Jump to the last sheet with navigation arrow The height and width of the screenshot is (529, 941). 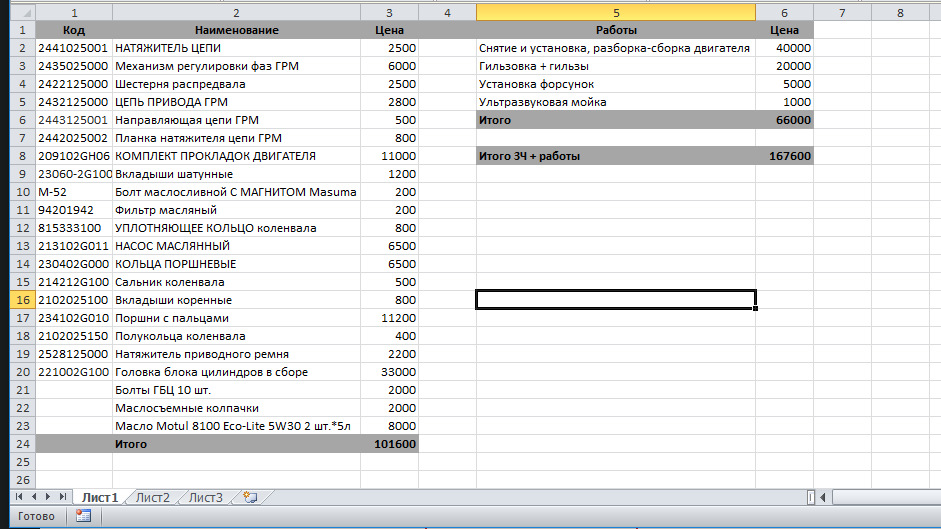pyautogui.click(x=62, y=497)
